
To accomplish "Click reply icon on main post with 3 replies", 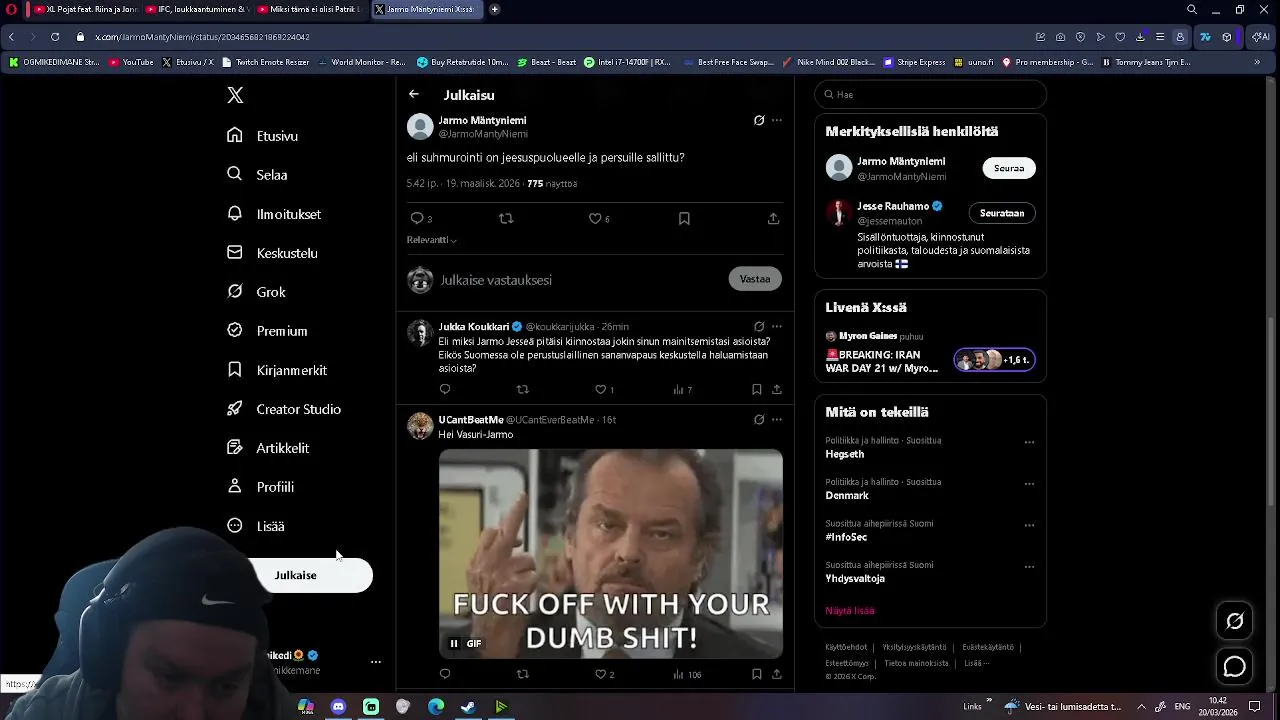I will coord(421,218).
